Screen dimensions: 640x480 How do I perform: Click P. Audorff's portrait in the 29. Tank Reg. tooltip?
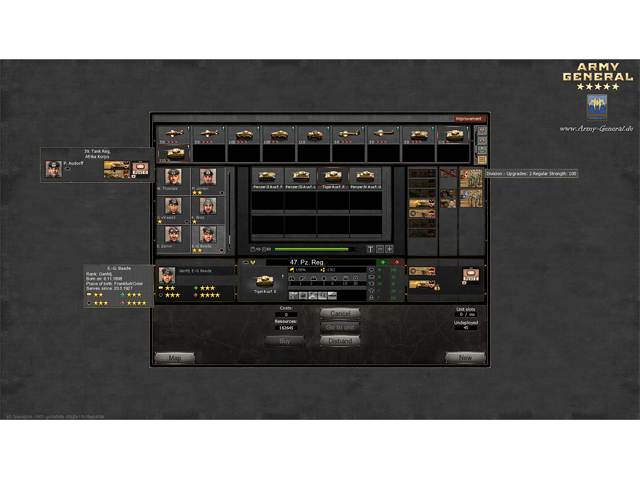point(53,169)
